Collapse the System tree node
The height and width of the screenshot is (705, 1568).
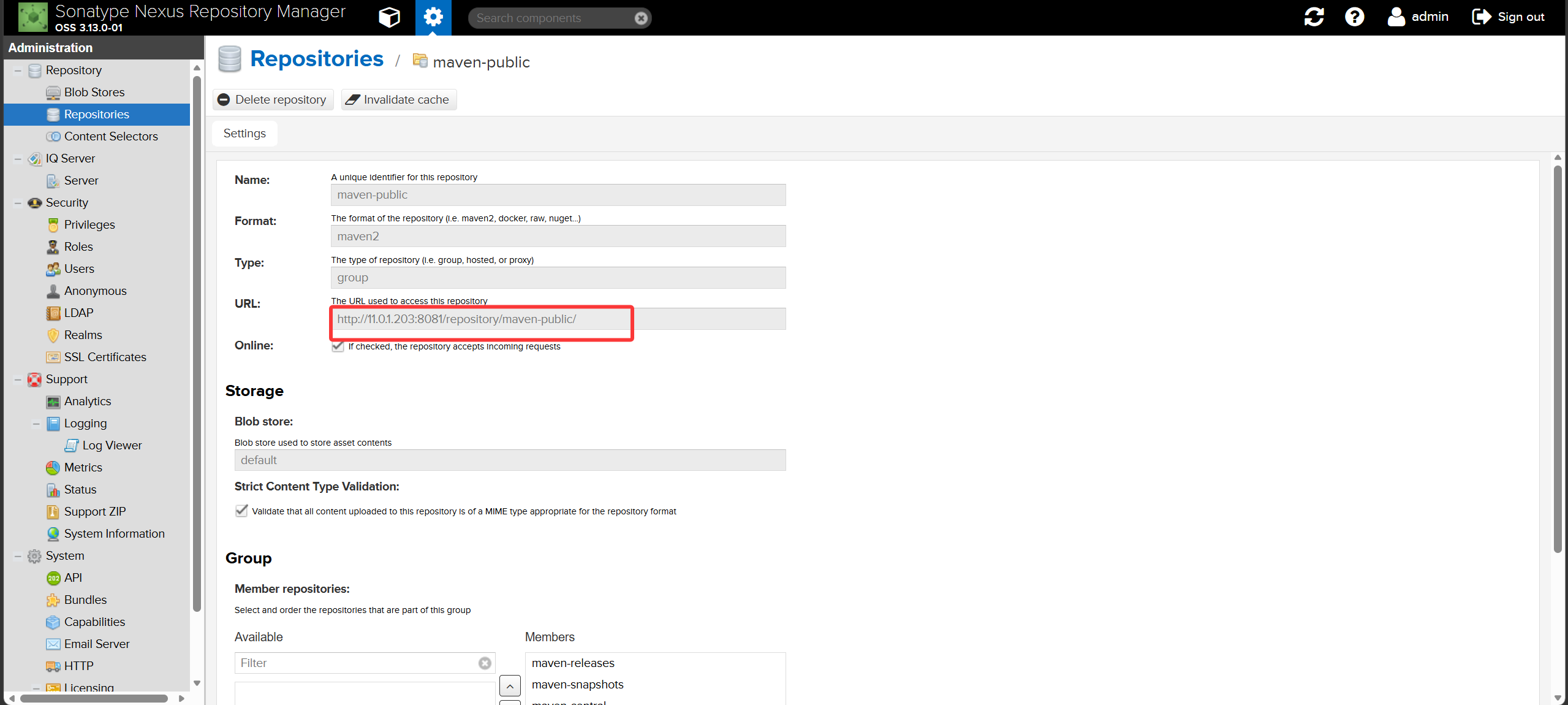point(18,556)
